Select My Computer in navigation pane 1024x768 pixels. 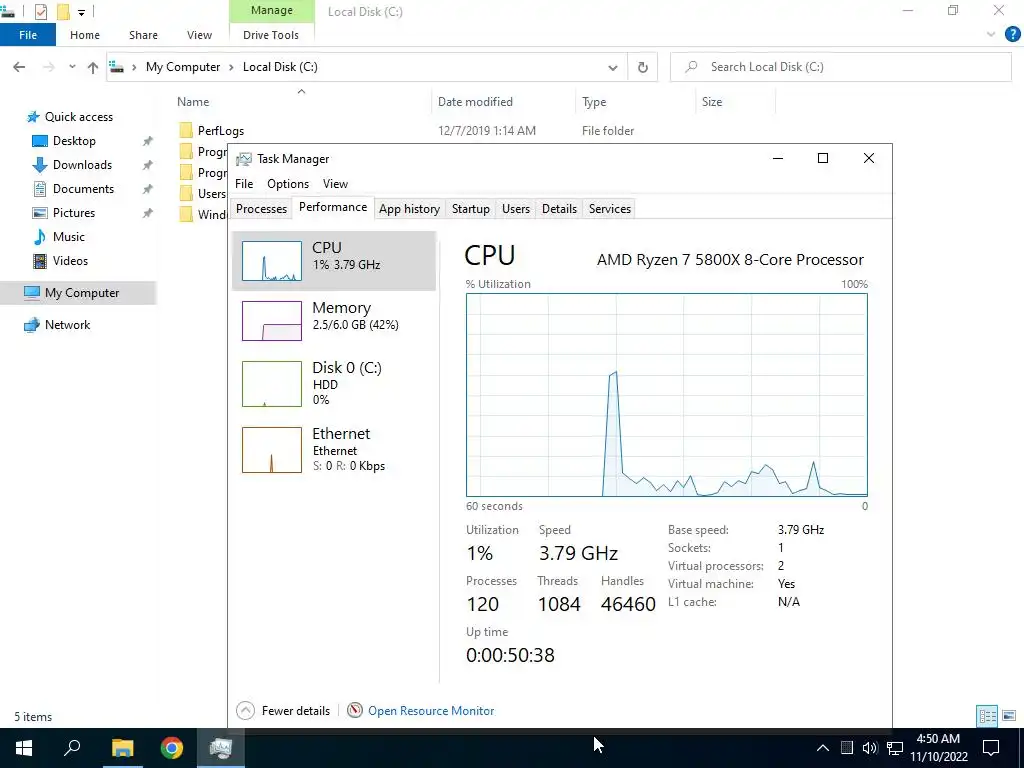pyautogui.click(x=82, y=293)
